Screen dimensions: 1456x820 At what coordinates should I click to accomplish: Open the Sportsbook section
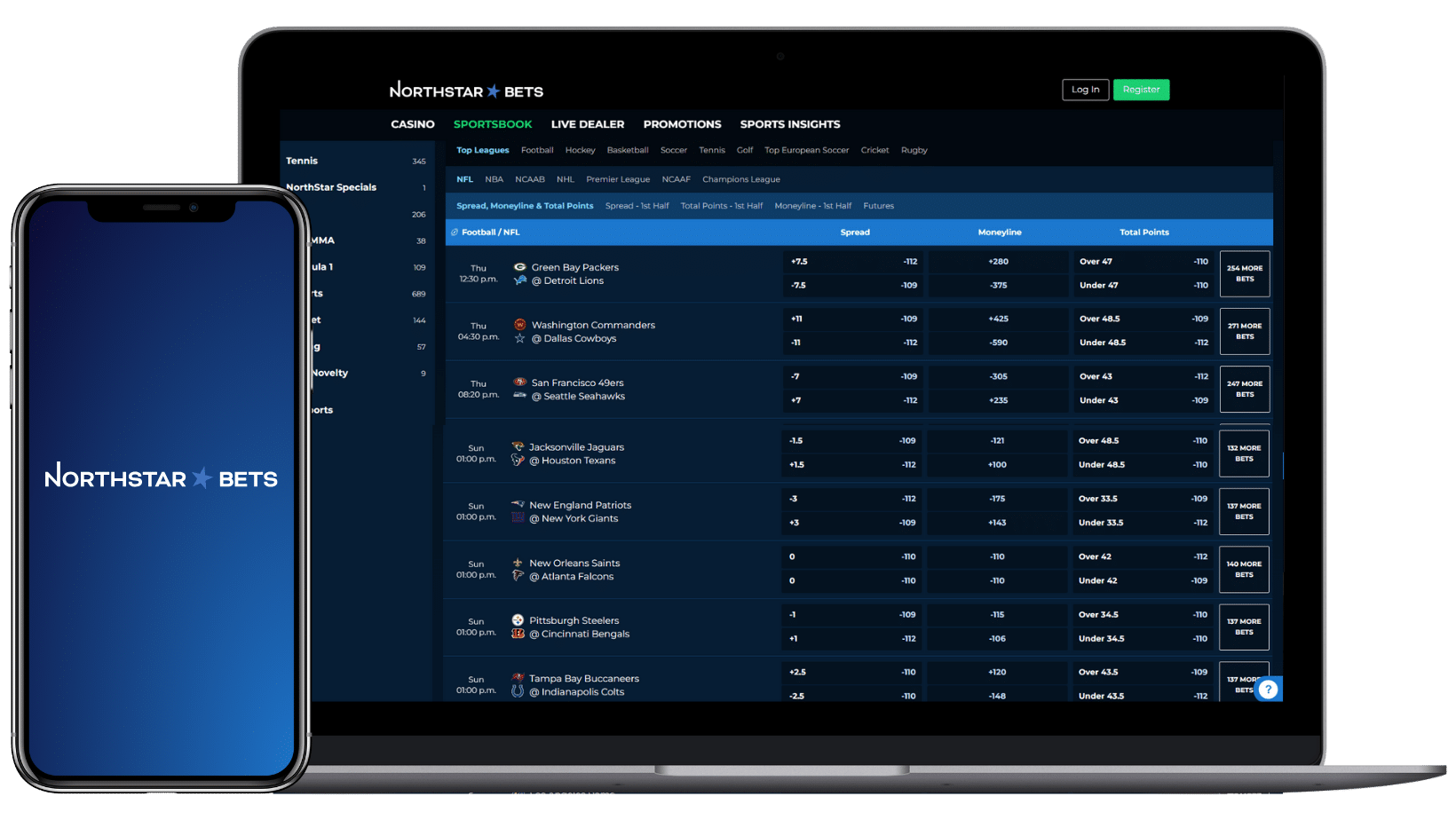493,124
